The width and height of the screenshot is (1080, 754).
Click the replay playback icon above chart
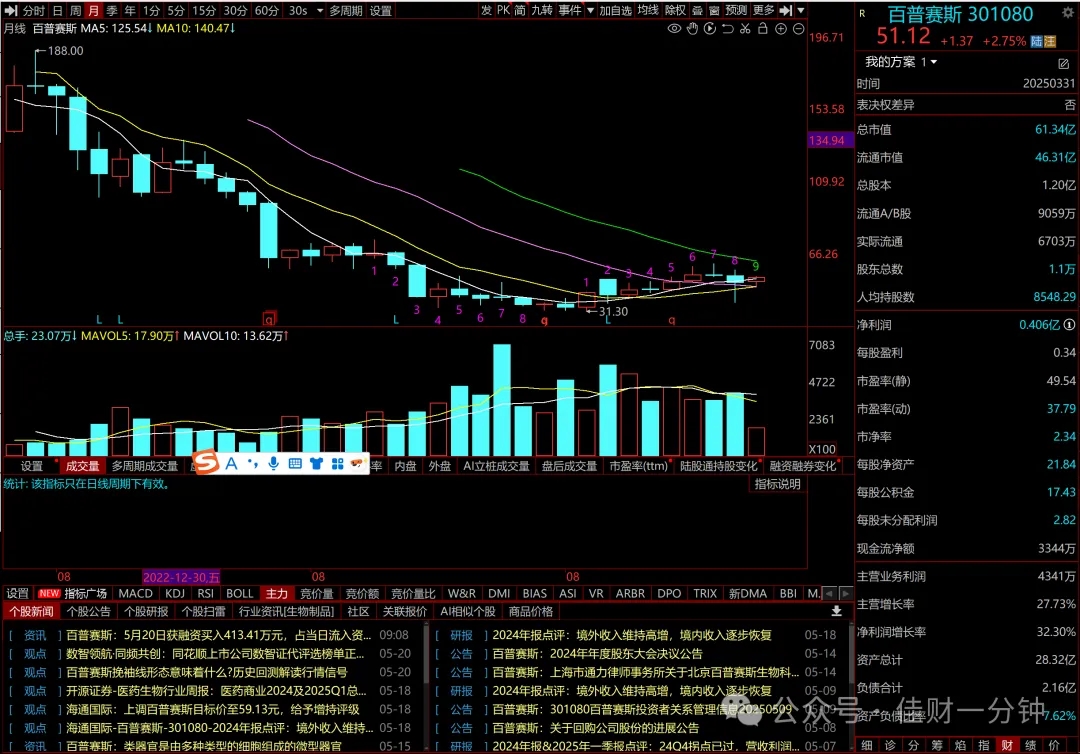(710, 29)
